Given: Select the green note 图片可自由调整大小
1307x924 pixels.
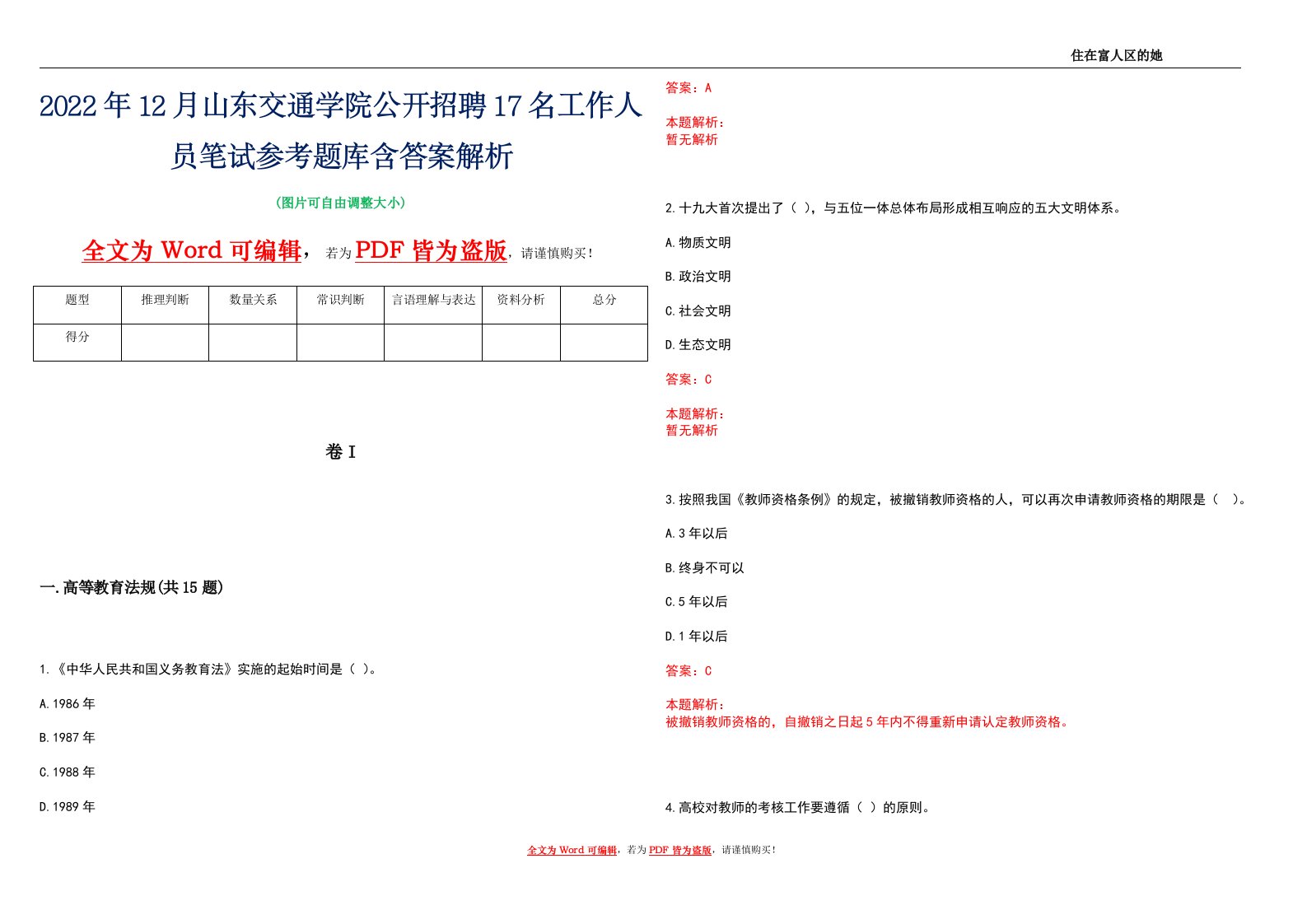Looking at the screenshot, I should tap(340, 203).
